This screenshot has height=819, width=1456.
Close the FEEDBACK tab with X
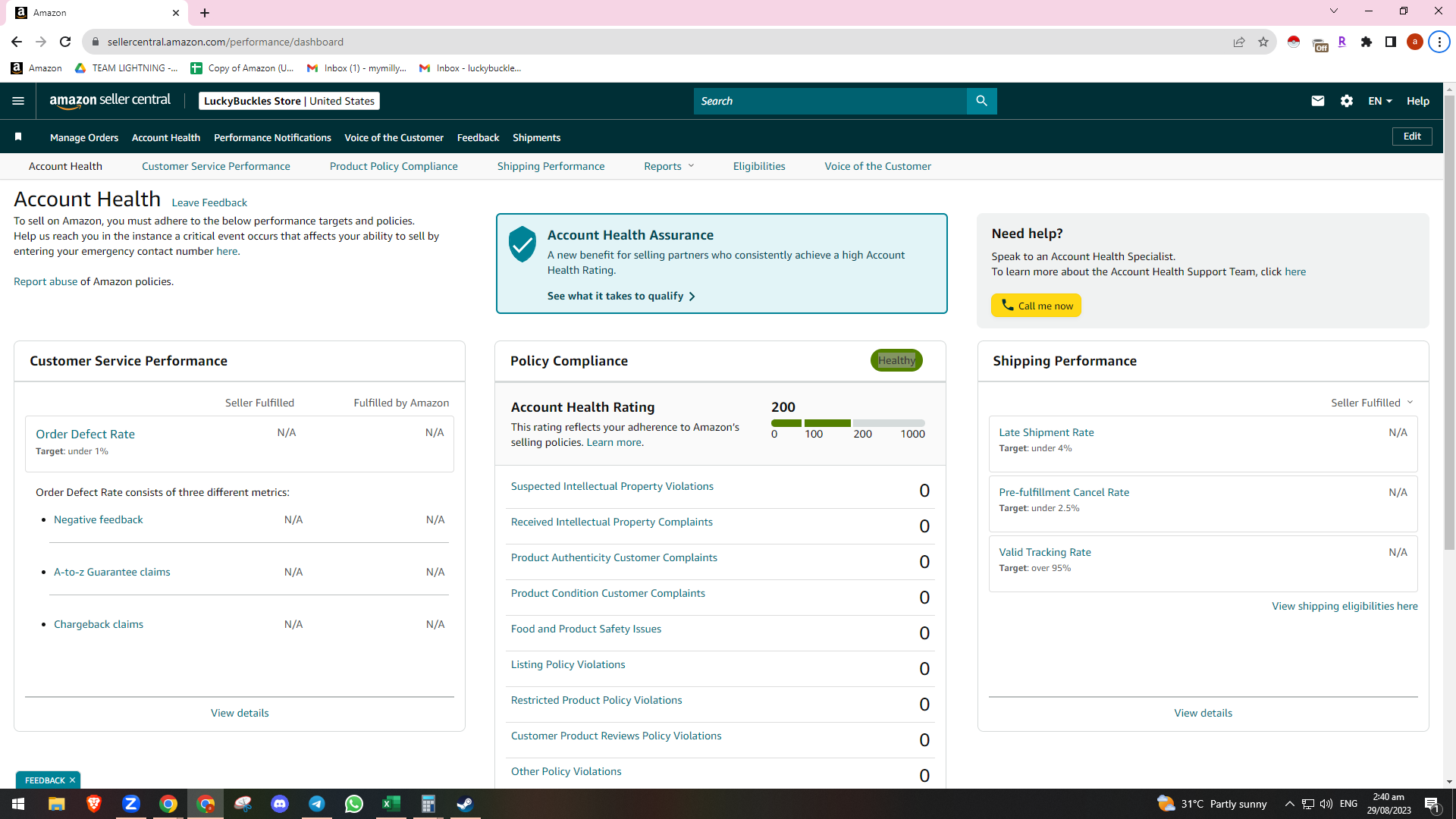[x=72, y=780]
